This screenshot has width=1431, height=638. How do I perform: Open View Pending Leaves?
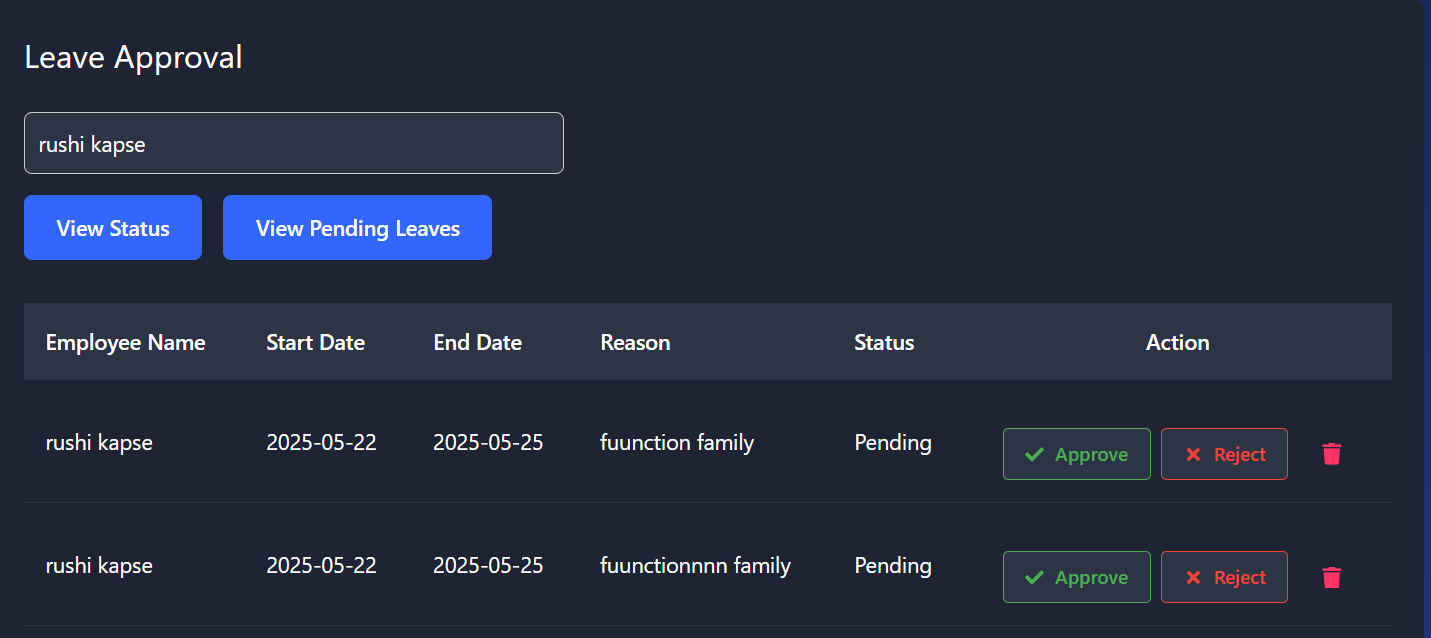357,228
